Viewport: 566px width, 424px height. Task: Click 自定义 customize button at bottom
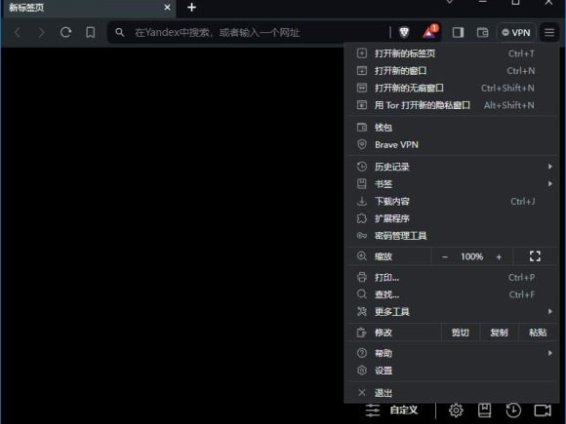point(392,410)
